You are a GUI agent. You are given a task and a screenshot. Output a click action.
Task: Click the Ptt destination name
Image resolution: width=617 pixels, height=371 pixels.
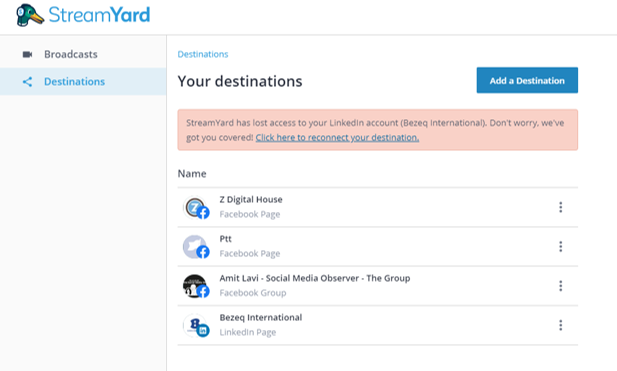(x=225, y=239)
